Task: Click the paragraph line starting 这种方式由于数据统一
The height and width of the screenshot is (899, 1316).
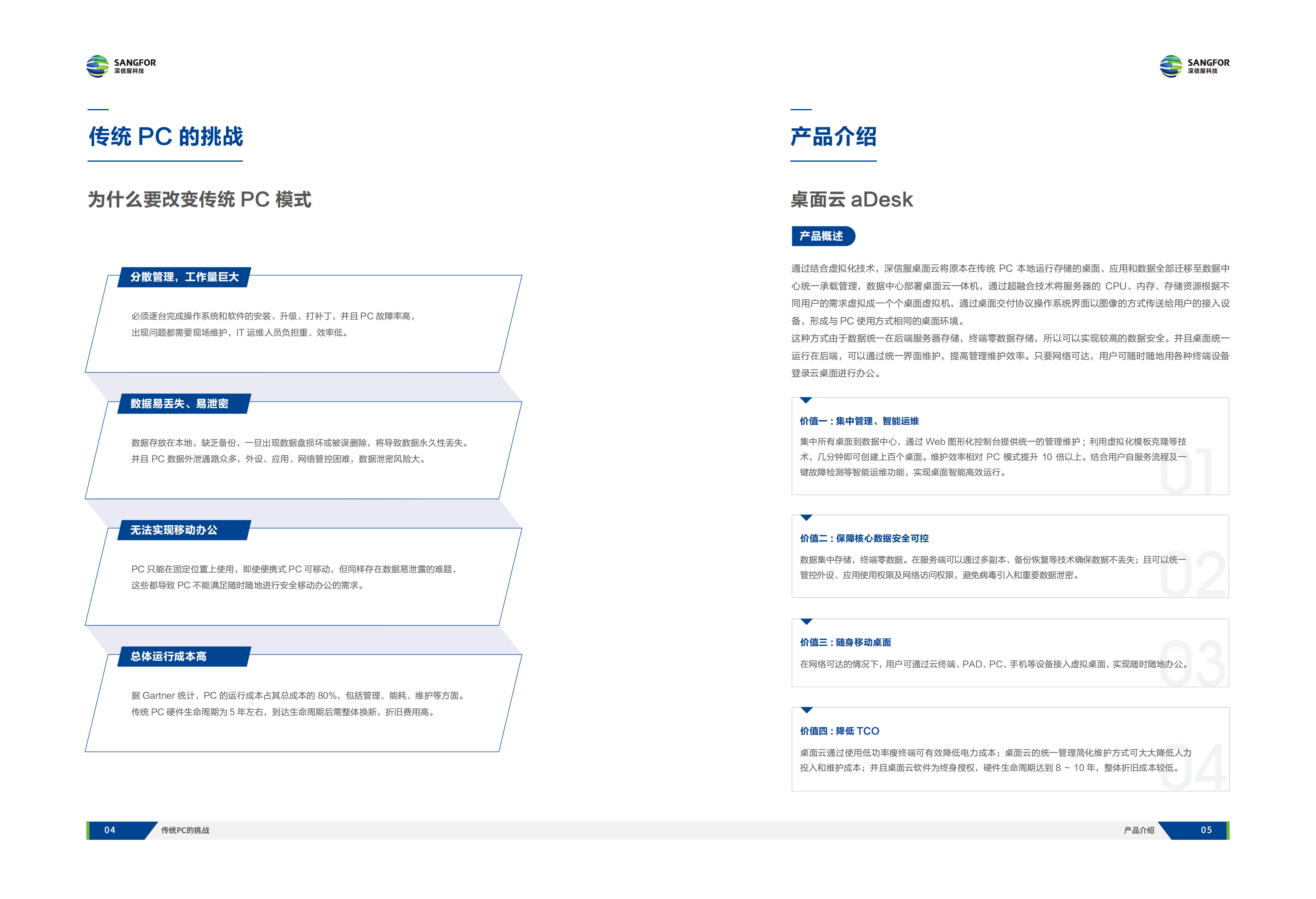Action: click(1010, 338)
